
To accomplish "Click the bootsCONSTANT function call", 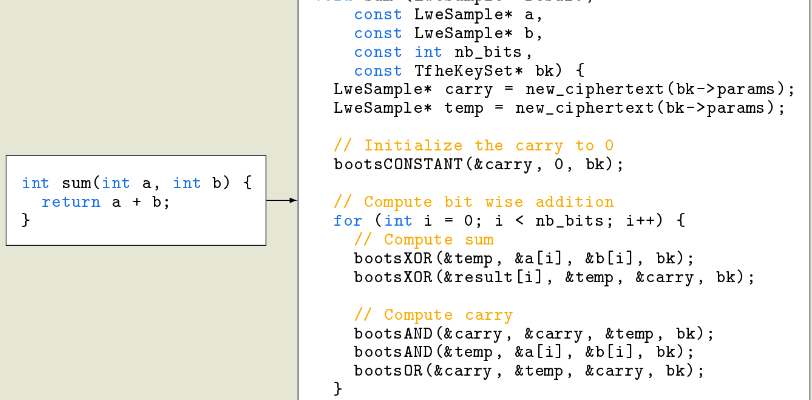I will [479, 164].
